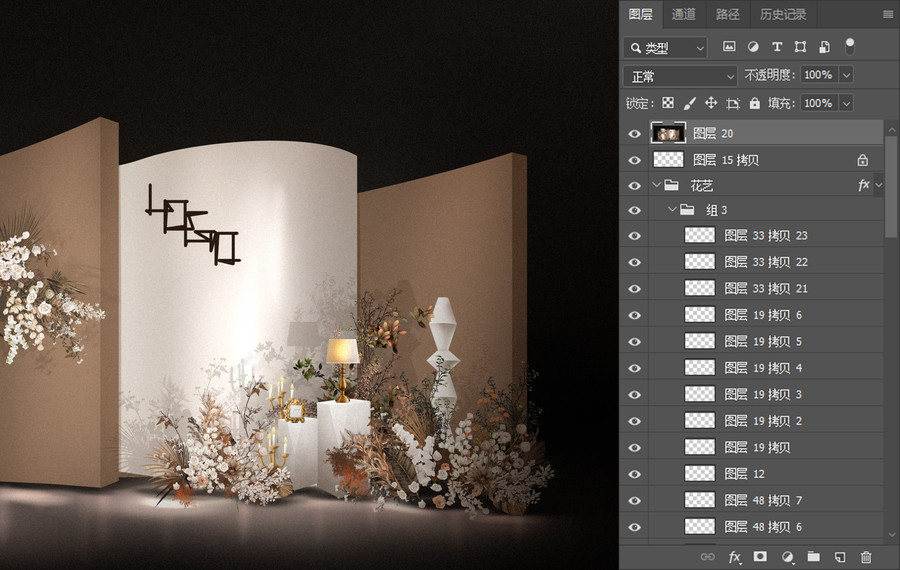Hide layer 图层 33 拷贝 23
Image resolution: width=900 pixels, height=570 pixels.
click(x=634, y=236)
